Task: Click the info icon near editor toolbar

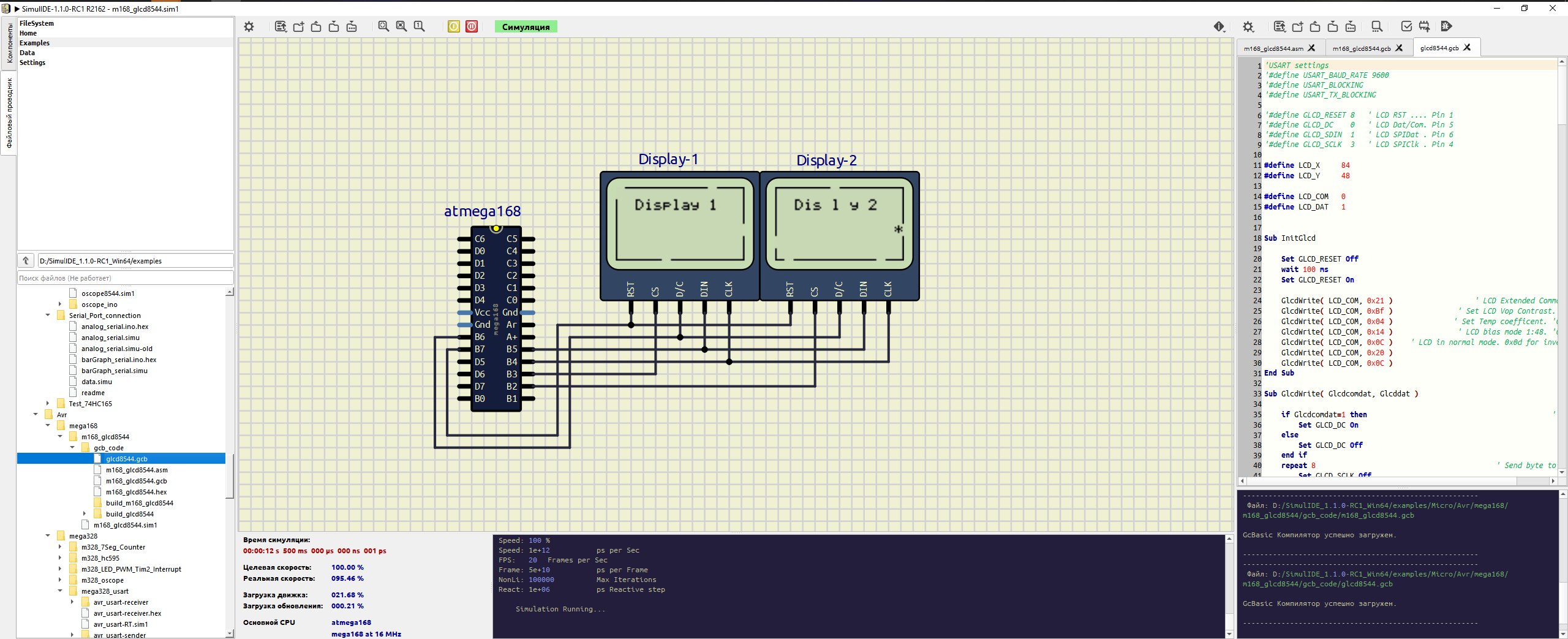Action: point(1219,26)
